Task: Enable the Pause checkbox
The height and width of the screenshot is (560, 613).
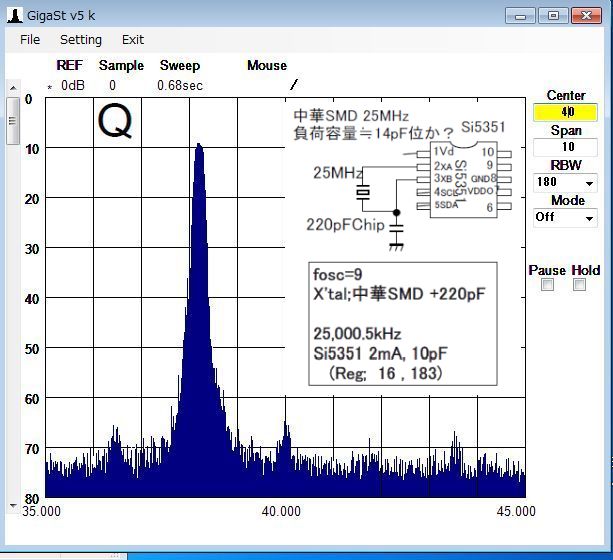Action: (x=547, y=284)
